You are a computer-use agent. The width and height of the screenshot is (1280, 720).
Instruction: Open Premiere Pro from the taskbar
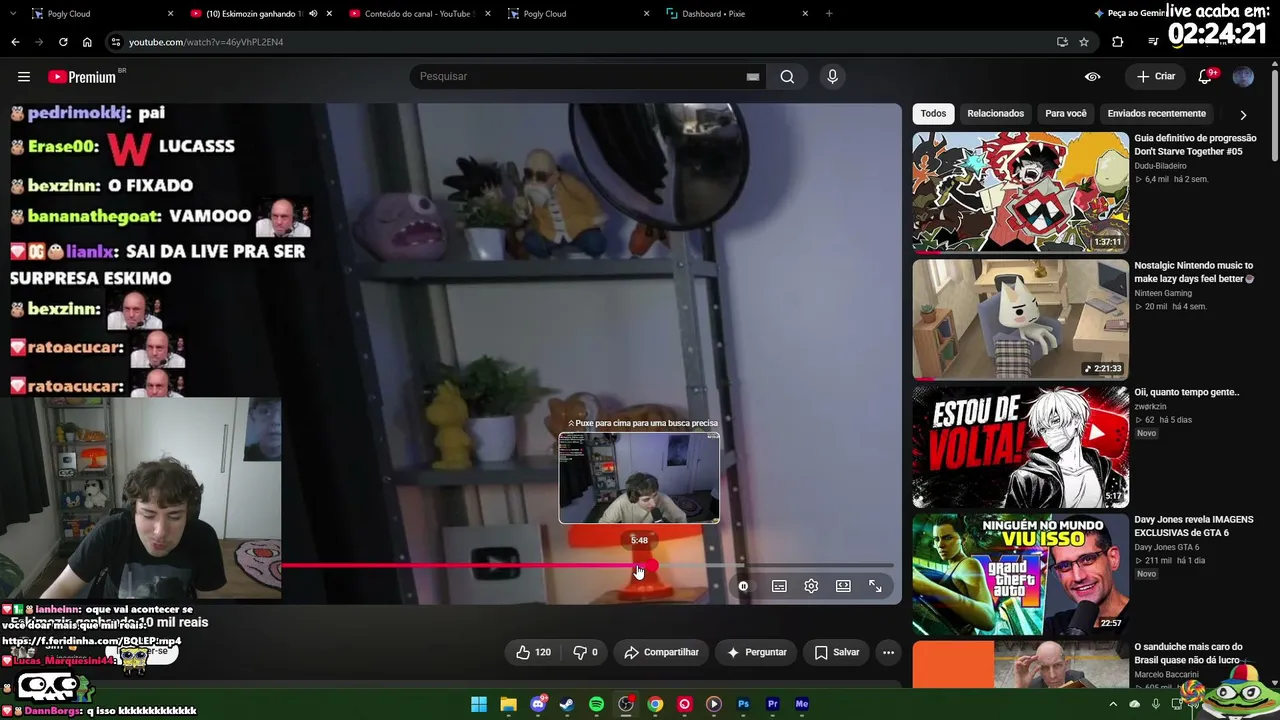(772, 704)
